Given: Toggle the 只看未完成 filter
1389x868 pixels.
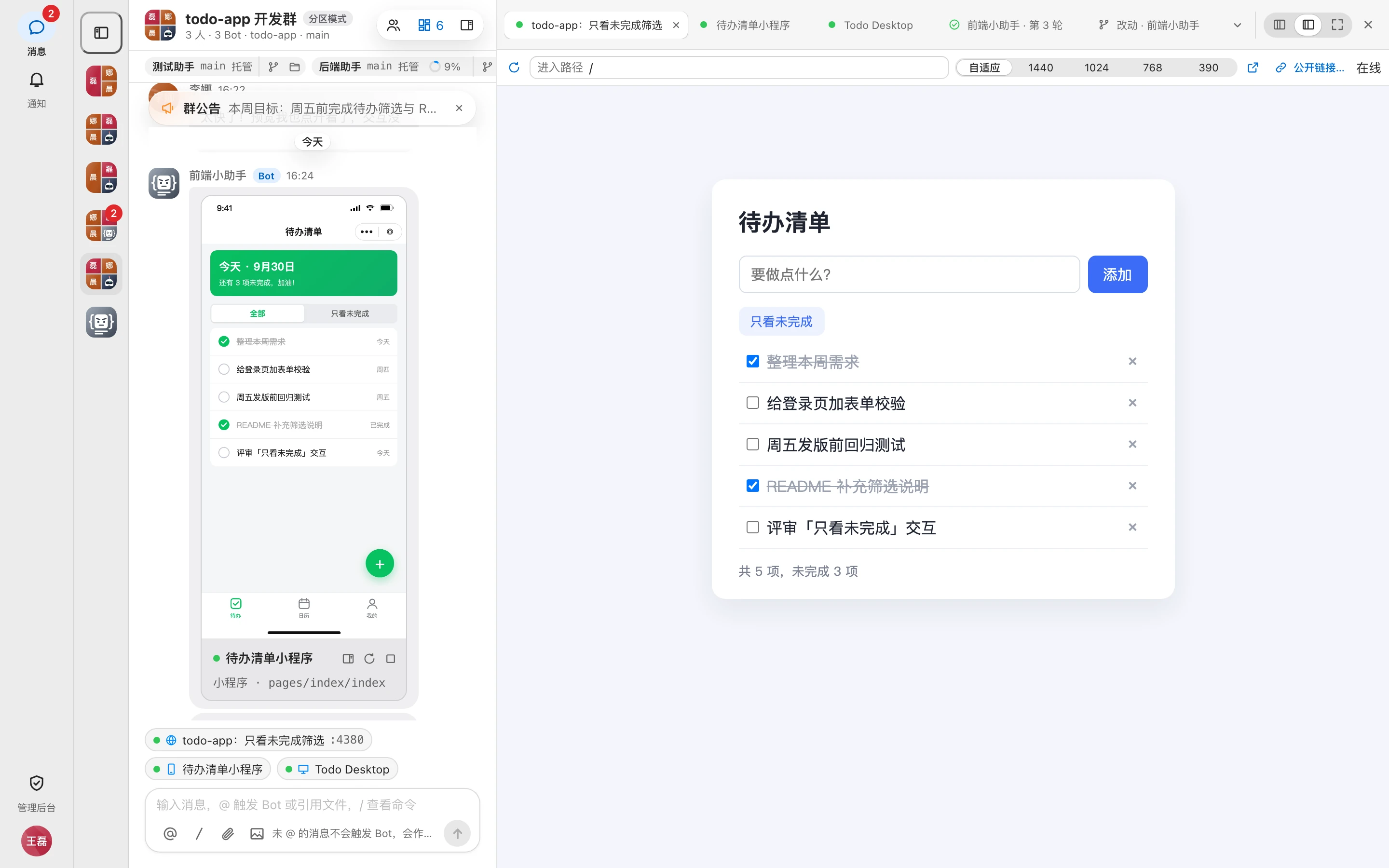Looking at the screenshot, I should coord(781,321).
